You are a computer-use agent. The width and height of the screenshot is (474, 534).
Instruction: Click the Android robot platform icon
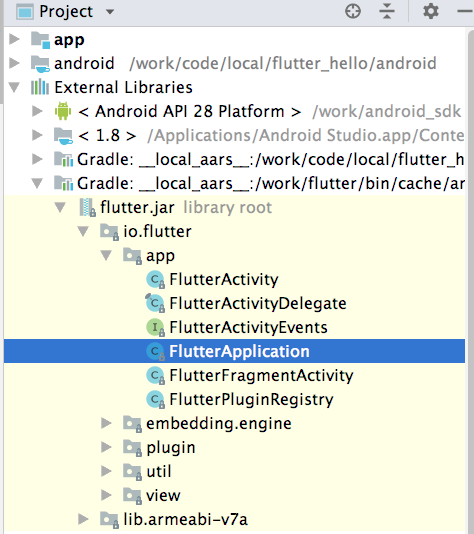pyautogui.click(x=63, y=111)
